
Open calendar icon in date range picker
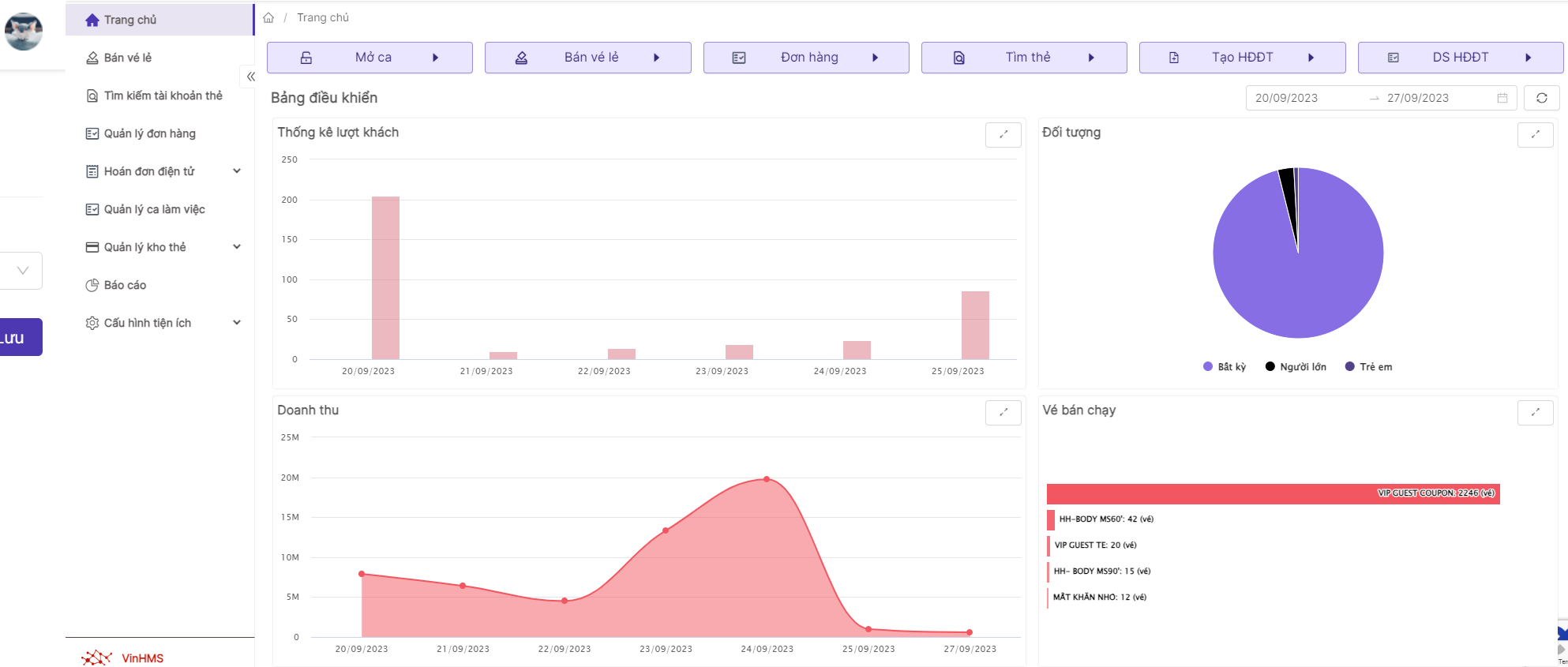point(1502,98)
